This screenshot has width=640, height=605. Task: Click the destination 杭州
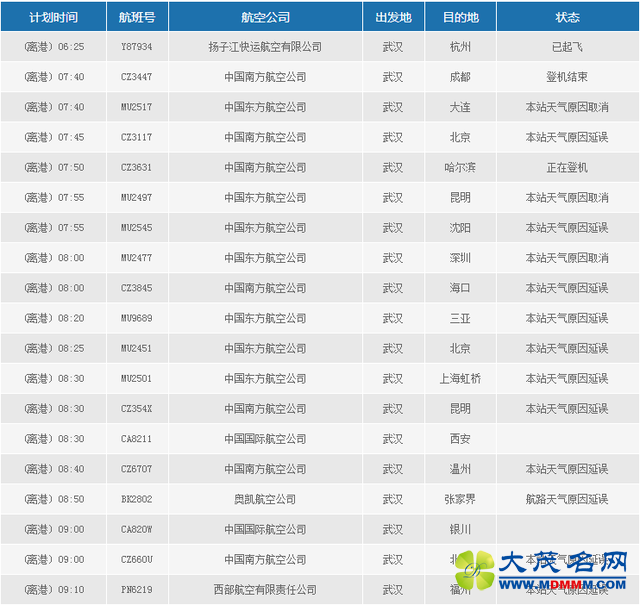click(460, 47)
